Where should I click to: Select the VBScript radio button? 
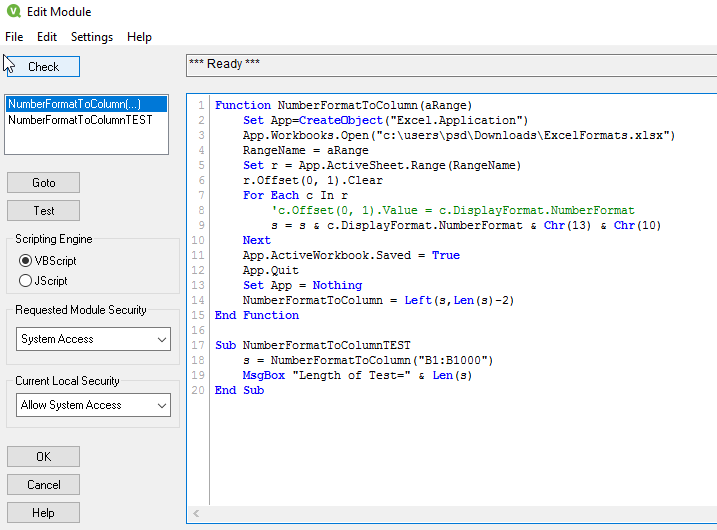(x=26, y=260)
